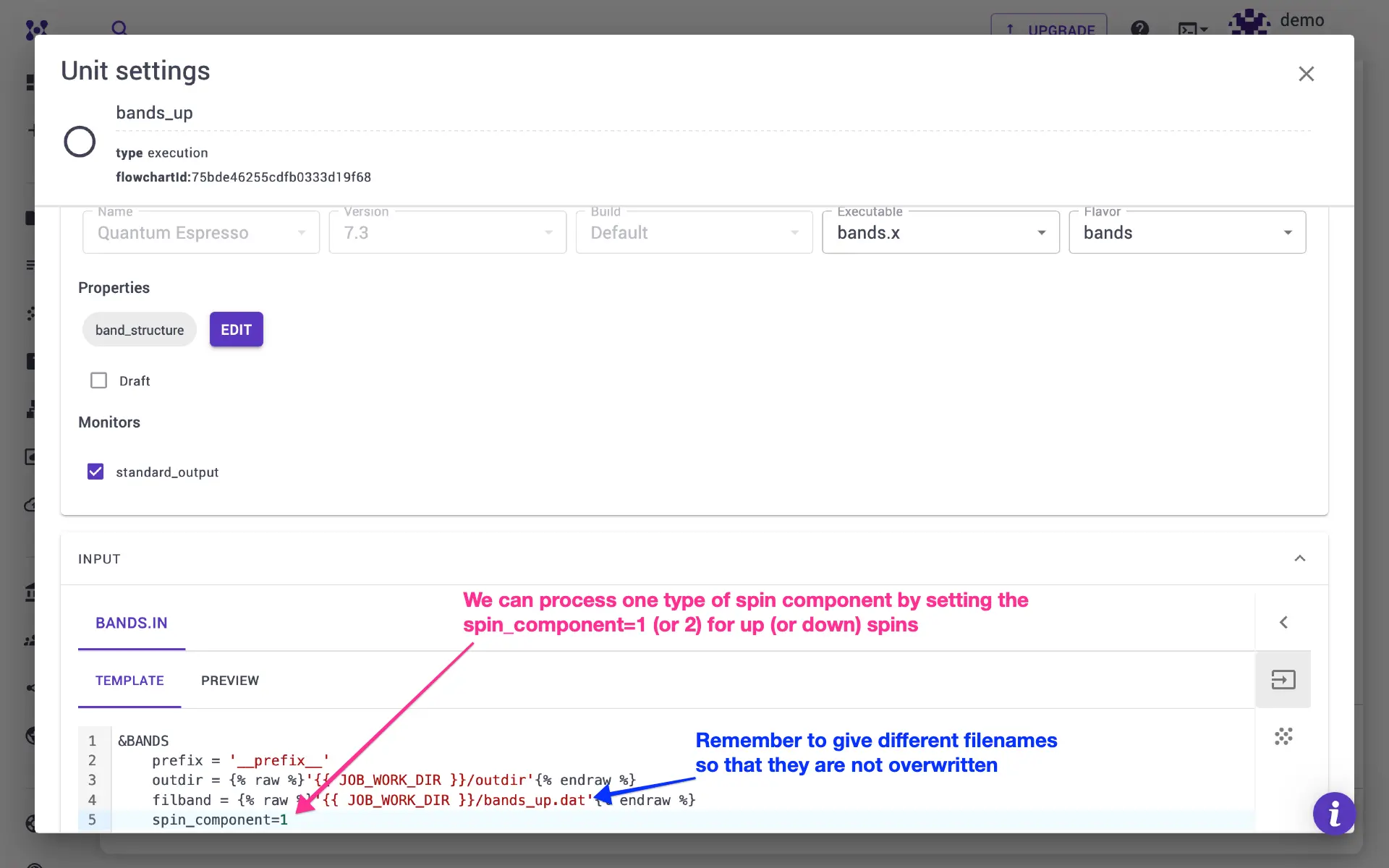Click the help question mark icon
This screenshot has height=868, width=1389.
1139,28
